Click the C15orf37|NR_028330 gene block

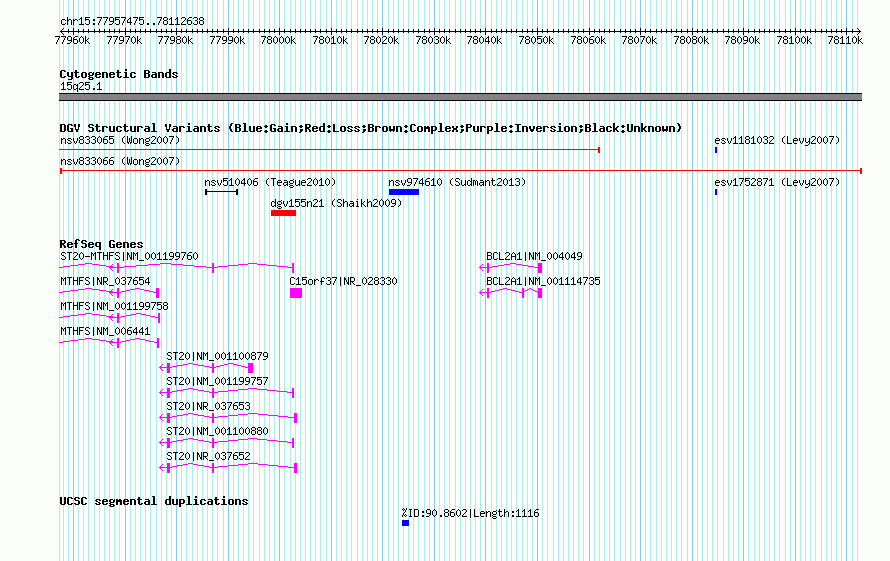(296, 293)
